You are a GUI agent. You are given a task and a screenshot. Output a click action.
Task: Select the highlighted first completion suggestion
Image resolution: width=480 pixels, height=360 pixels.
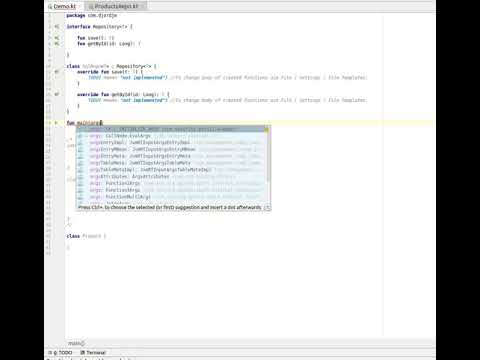click(171, 129)
